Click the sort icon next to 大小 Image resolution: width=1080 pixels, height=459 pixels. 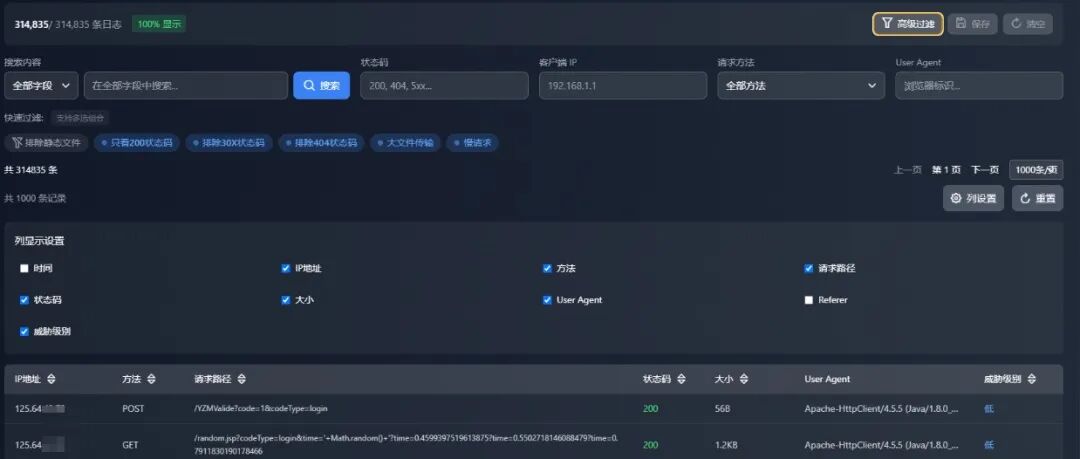coord(744,379)
